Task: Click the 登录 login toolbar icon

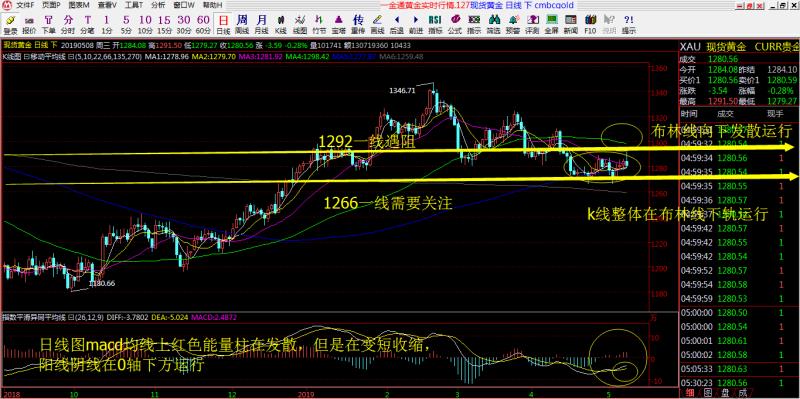Action: pos(10,24)
